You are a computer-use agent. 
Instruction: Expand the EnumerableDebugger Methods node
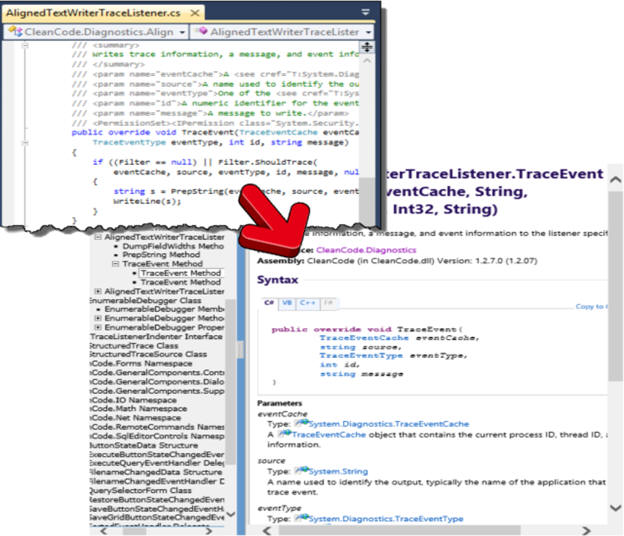[x=98, y=318]
